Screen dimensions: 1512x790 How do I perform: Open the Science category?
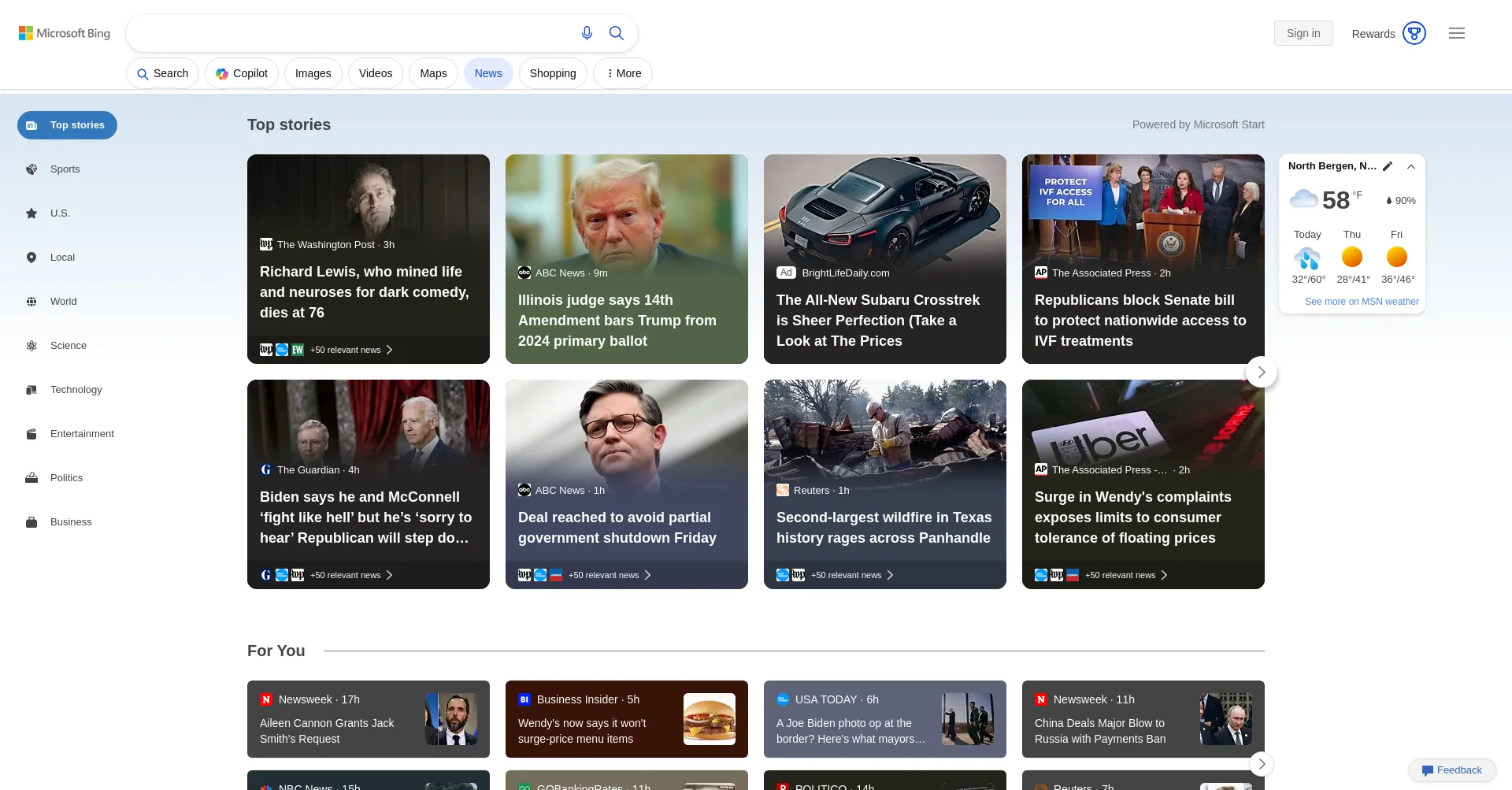coord(68,346)
